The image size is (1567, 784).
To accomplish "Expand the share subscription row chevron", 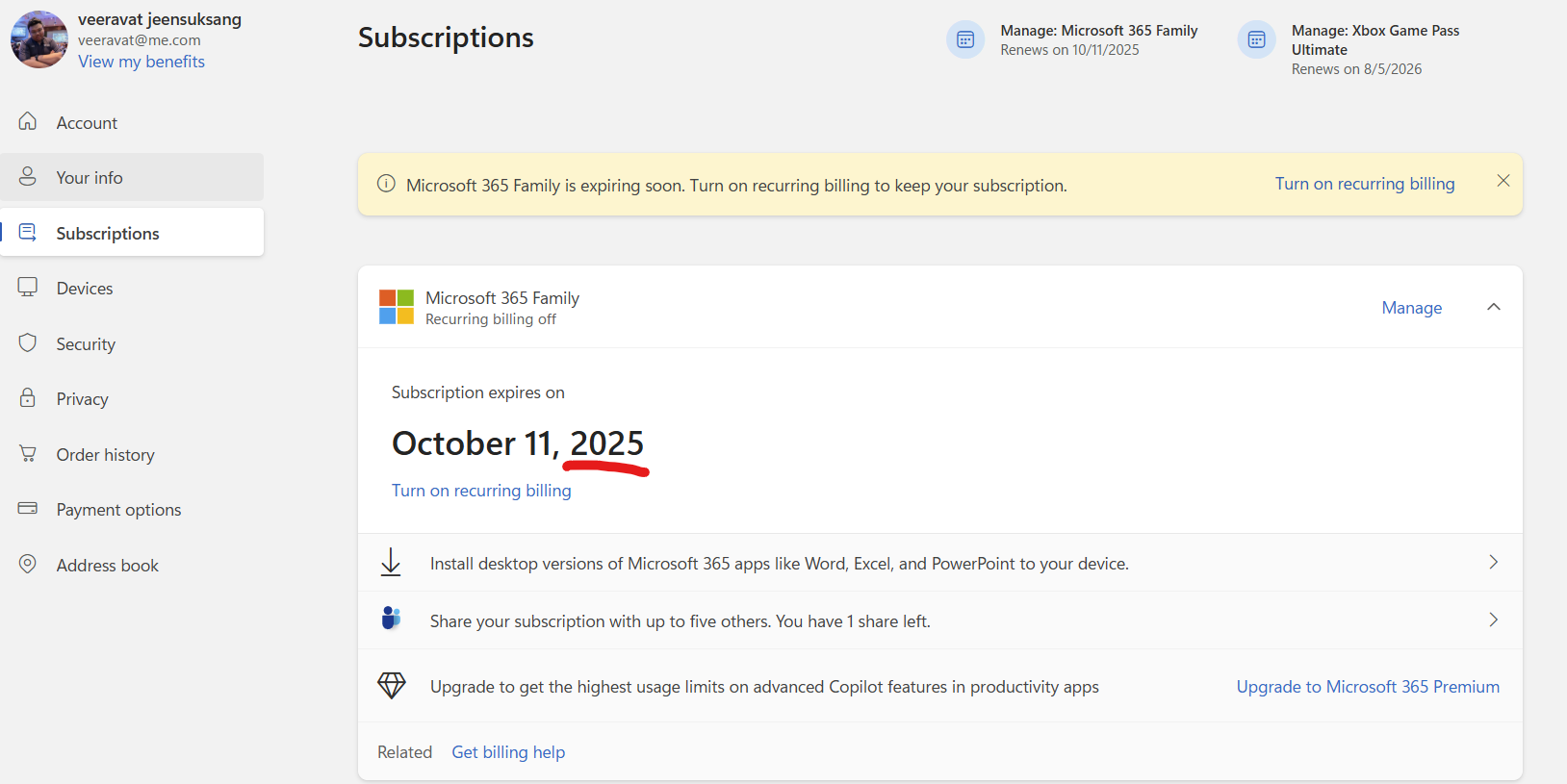I will coord(1493,620).
